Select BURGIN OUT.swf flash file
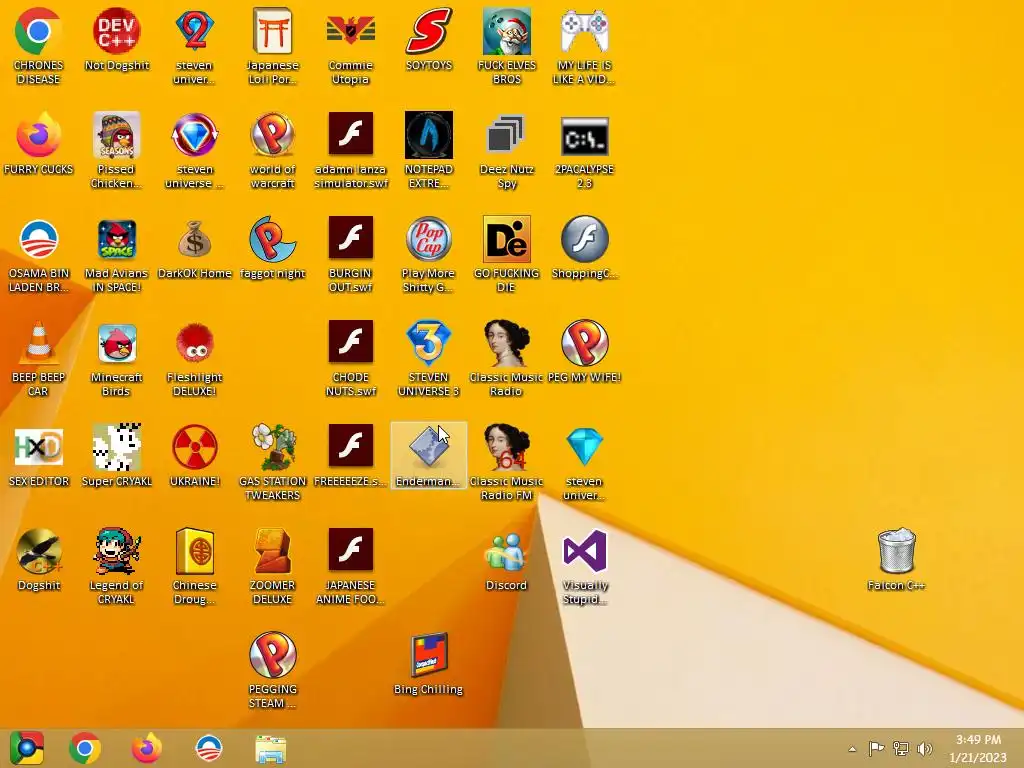Screen dimensions: 1024x768 coord(351,240)
